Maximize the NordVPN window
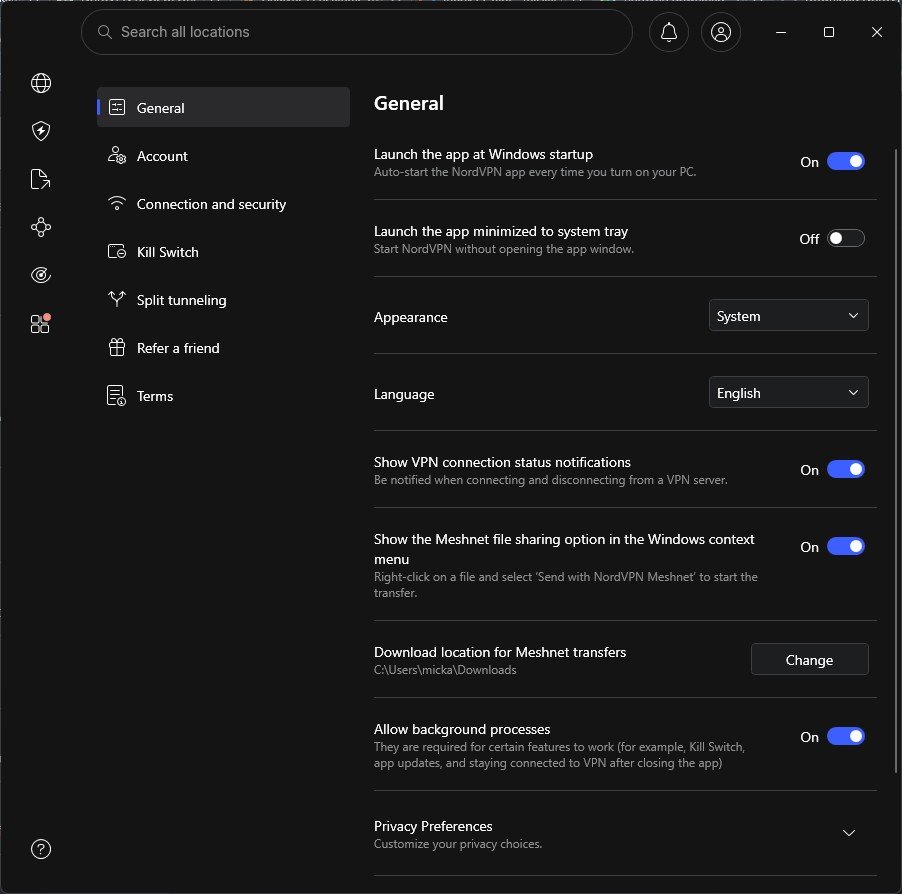Viewport: 902px width, 894px height. pos(829,32)
